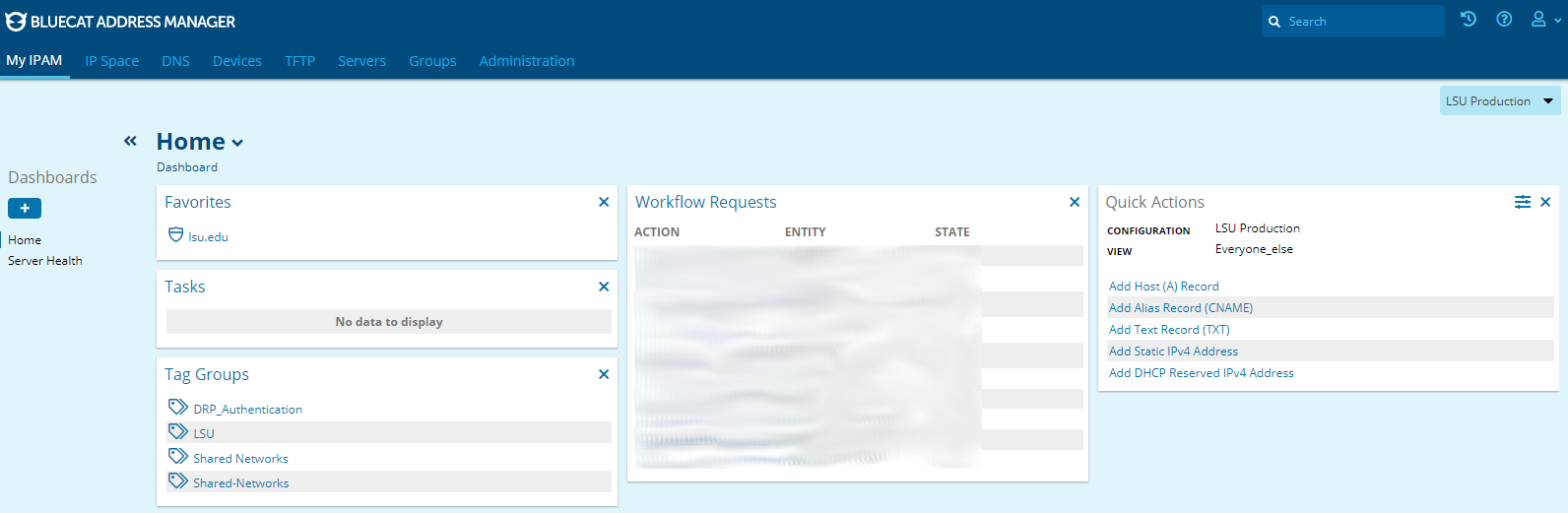Viewport: 1568px width, 513px height.
Task: Open the LSU tag group link
Action: pyautogui.click(x=204, y=434)
